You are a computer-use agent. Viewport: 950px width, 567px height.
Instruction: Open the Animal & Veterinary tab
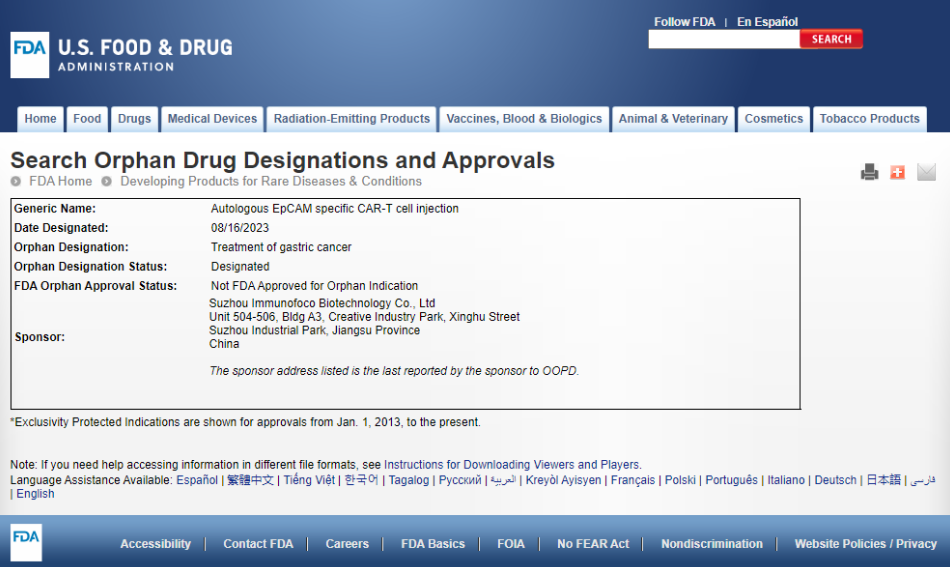pyautogui.click(x=673, y=119)
